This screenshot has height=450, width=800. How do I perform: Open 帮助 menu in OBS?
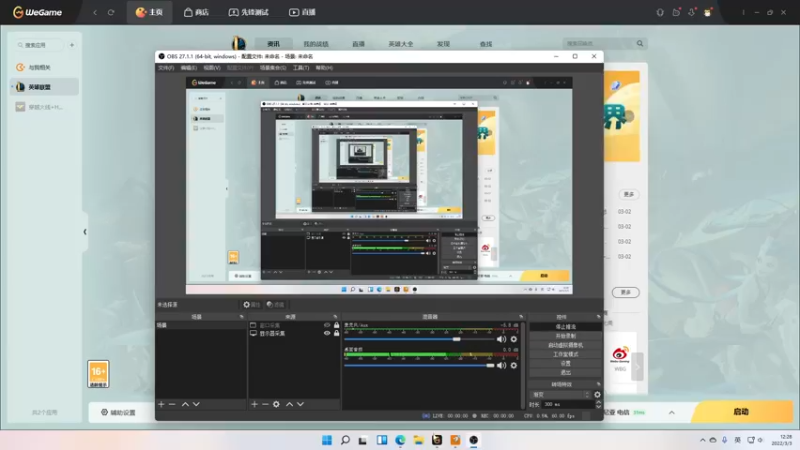click(x=324, y=68)
